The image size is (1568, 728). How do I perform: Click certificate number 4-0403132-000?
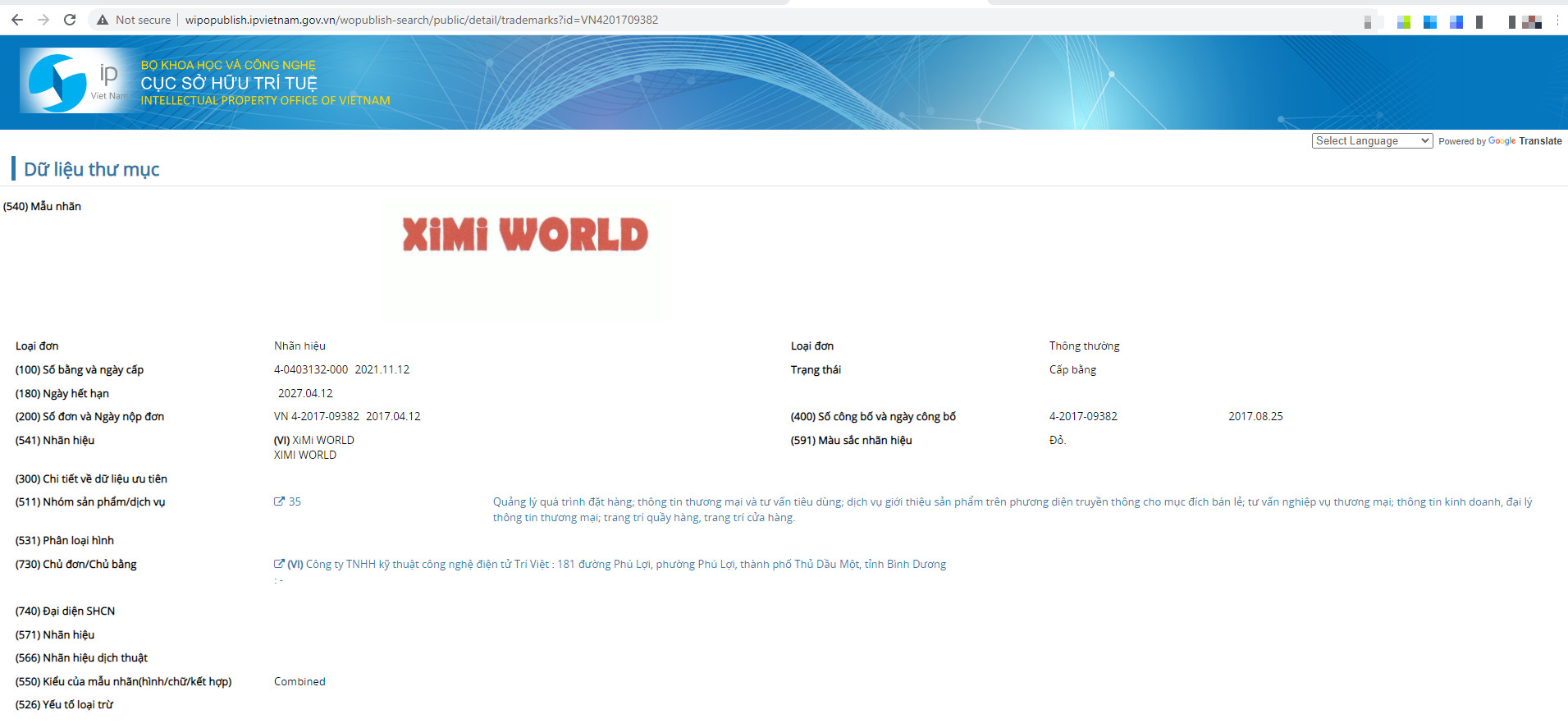click(x=311, y=369)
